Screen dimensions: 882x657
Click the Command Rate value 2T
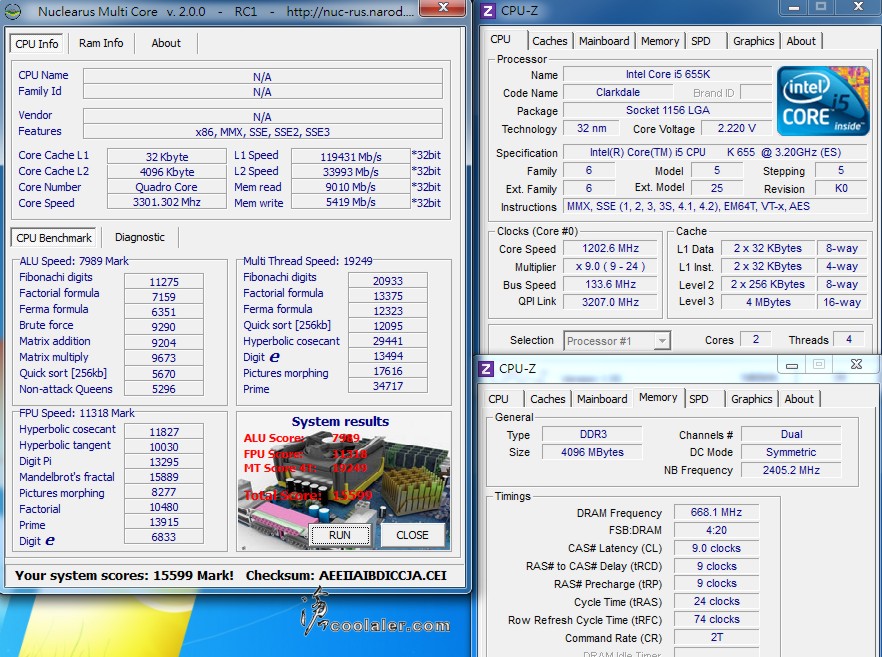click(x=716, y=637)
